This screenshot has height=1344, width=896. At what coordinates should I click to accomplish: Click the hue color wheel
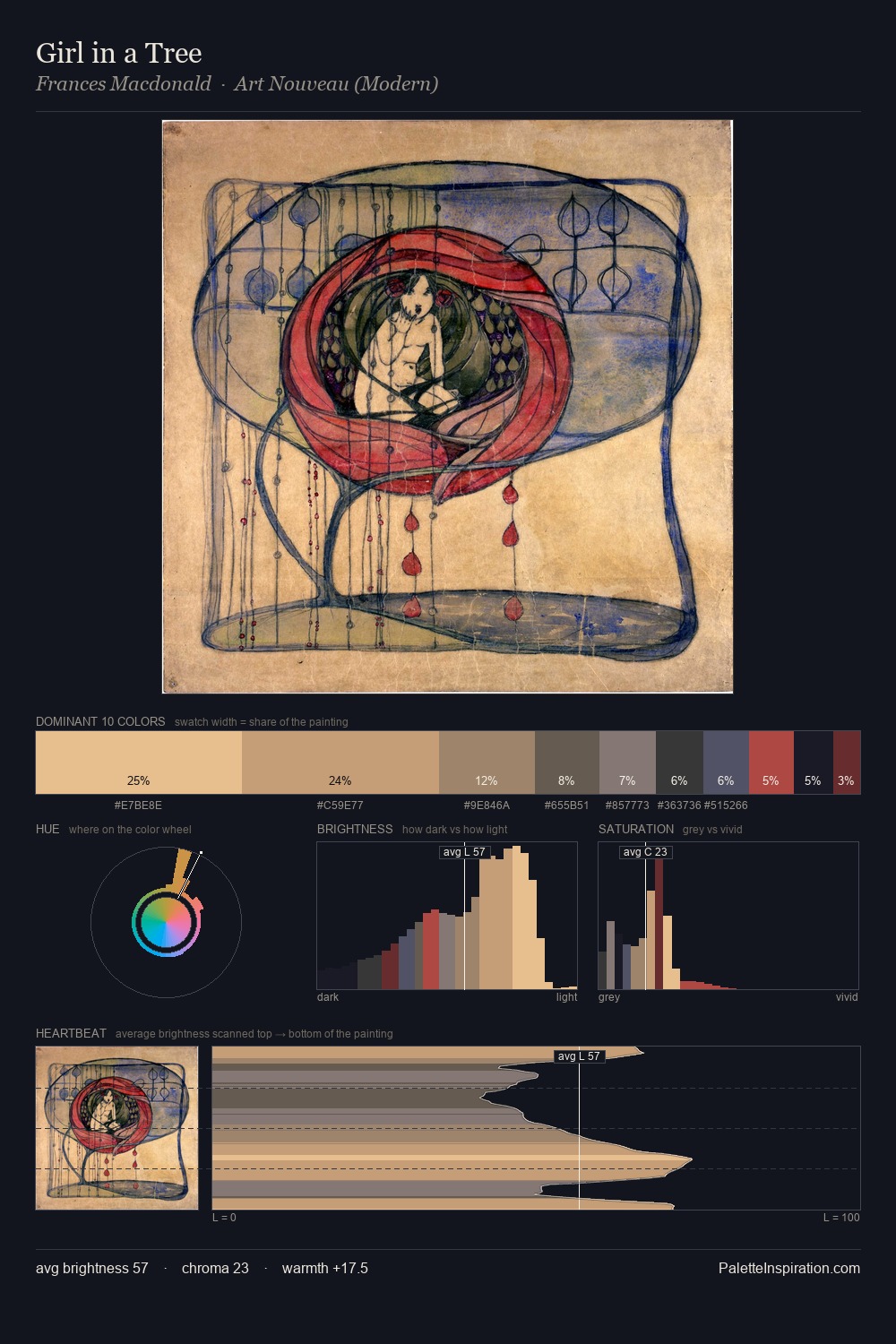pos(166,922)
